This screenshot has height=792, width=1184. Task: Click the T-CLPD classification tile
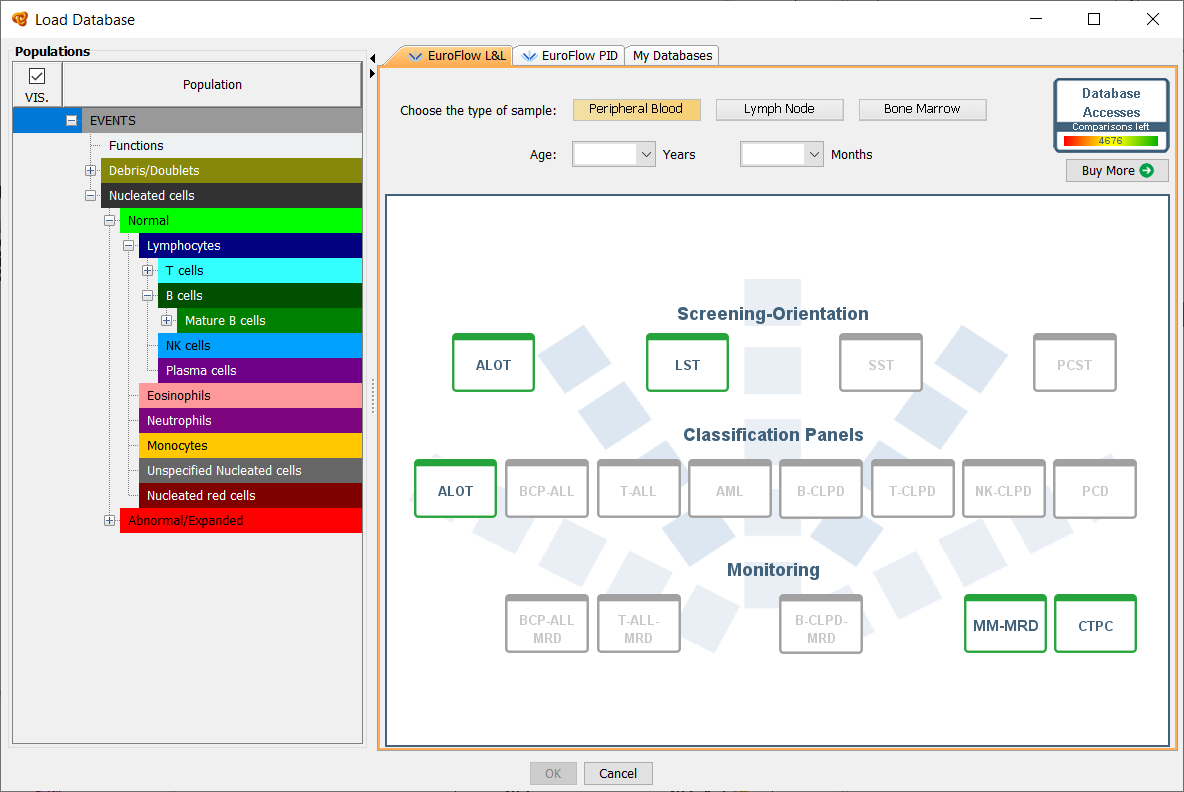pyautogui.click(x=912, y=488)
